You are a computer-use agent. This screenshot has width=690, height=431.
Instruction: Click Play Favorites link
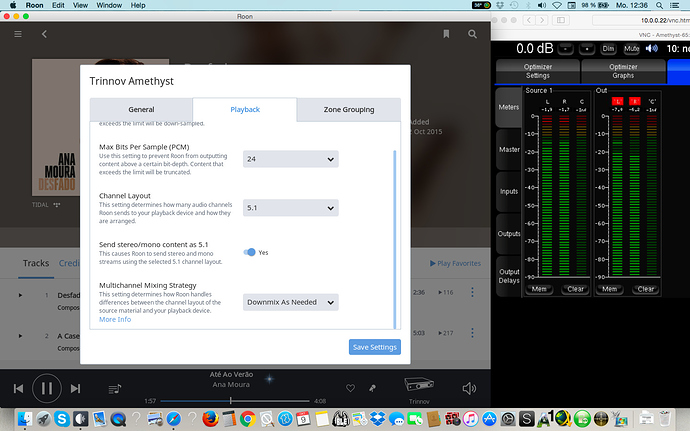455,263
